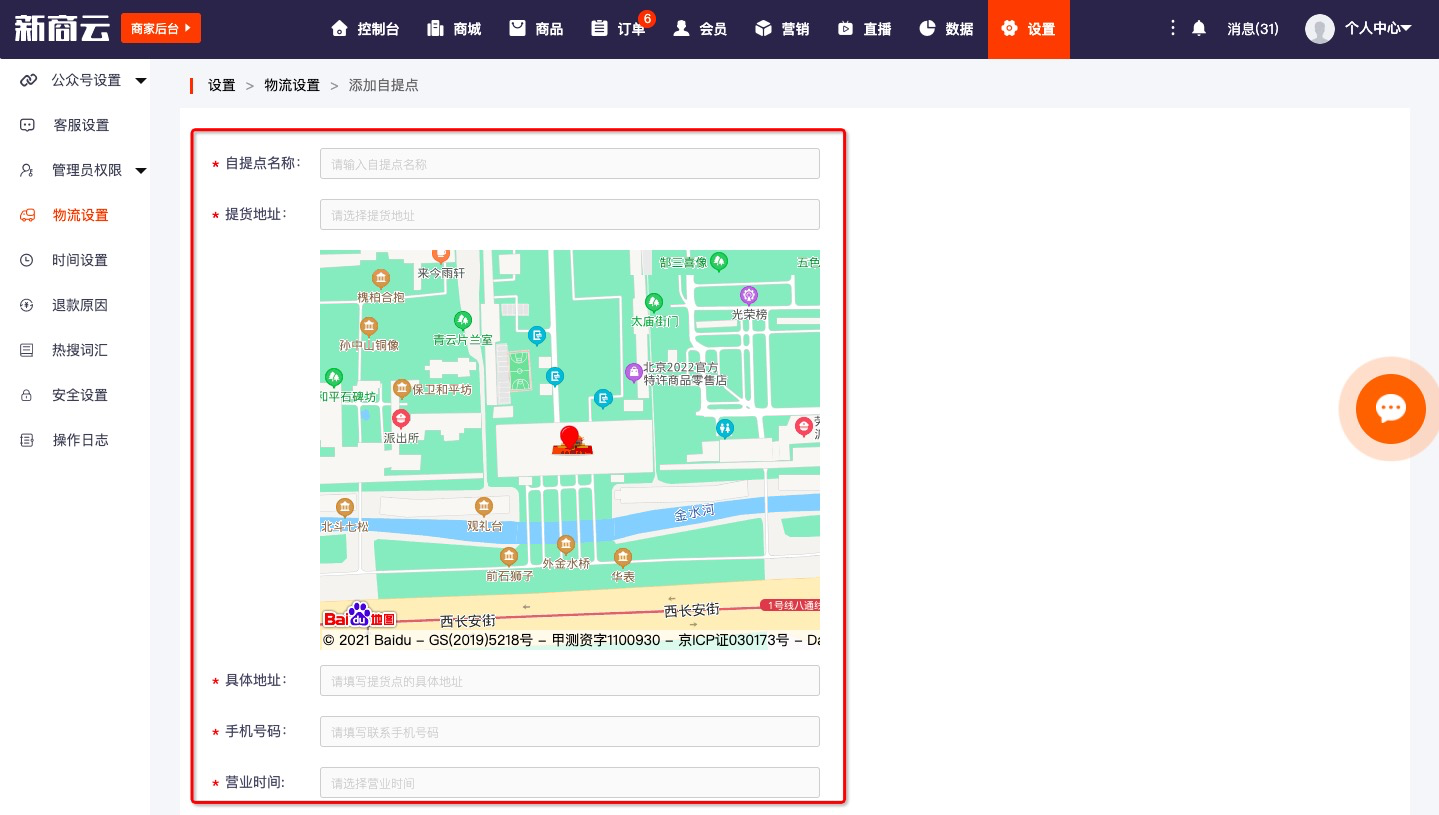The width and height of the screenshot is (1439, 815).
Task: Click the red location pin on map
Action: point(571,437)
